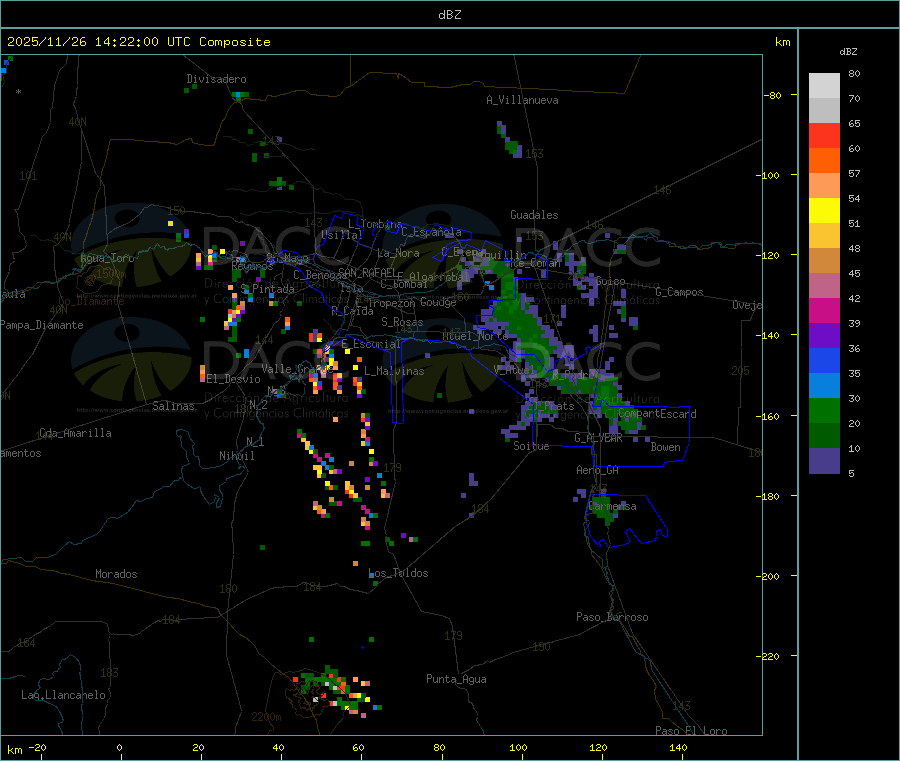The image size is (900, 761).
Task: Click the UTC Composite timestamp text
Action: click(139, 42)
